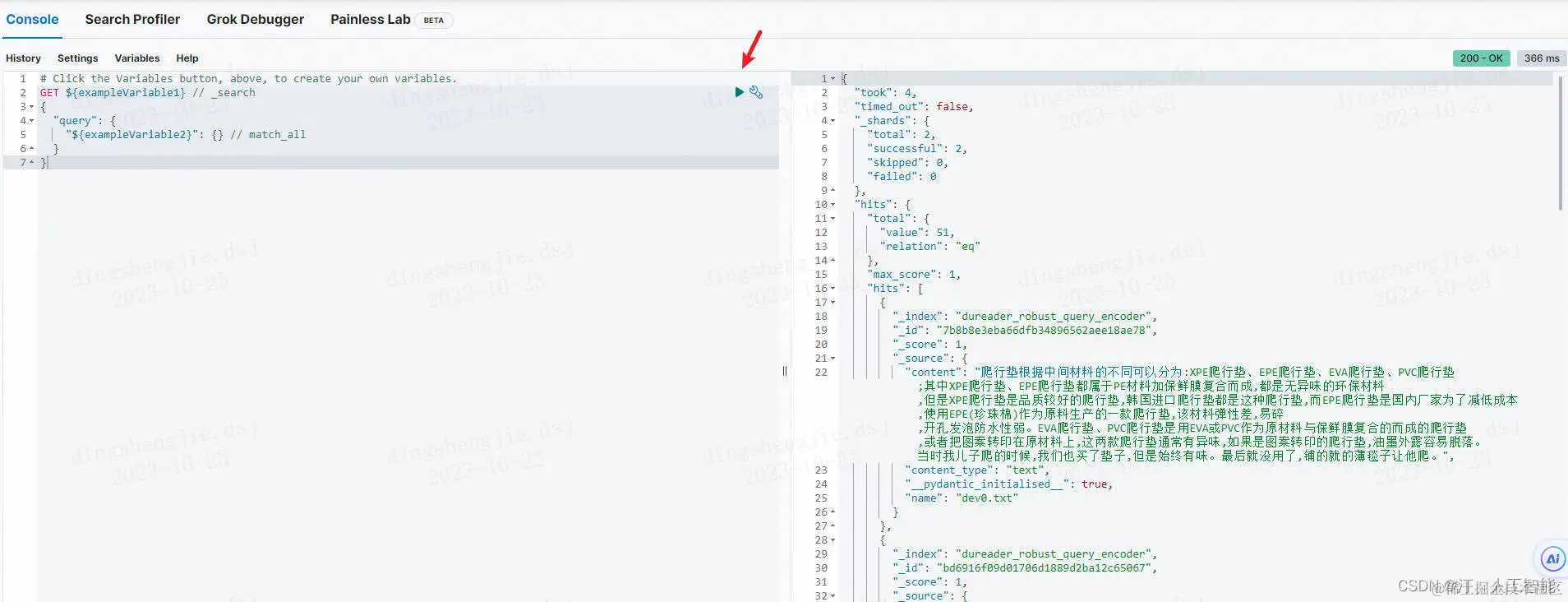Image resolution: width=1568 pixels, height=602 pixels.
Task: Click the "_index" line at response line 18
Action: point(1025,317)
